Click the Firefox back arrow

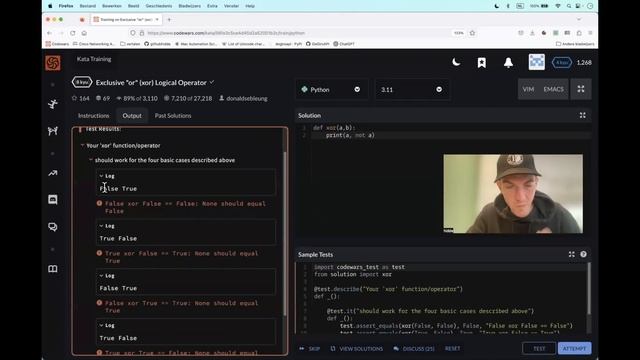coord(49,33)
